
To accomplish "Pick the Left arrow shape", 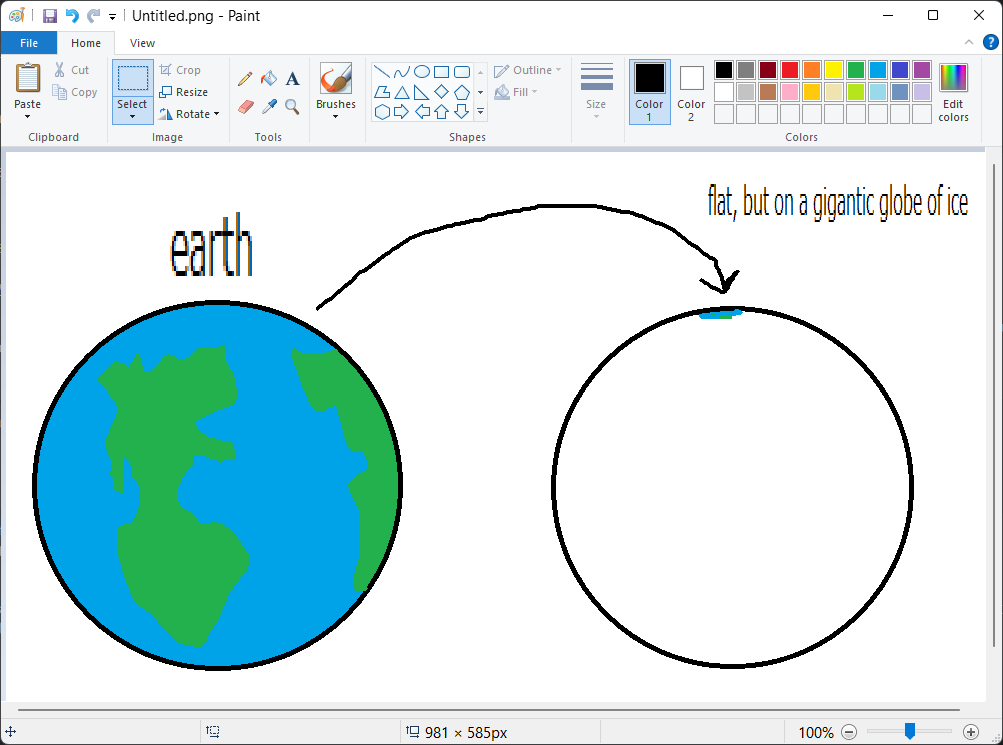I will pos(422,112).
